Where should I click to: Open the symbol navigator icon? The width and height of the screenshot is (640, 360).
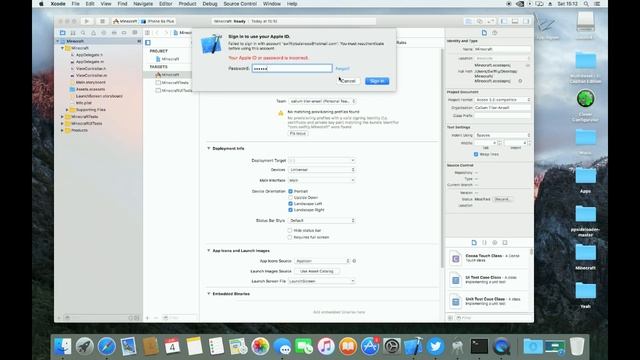click(x=73, y=33)
